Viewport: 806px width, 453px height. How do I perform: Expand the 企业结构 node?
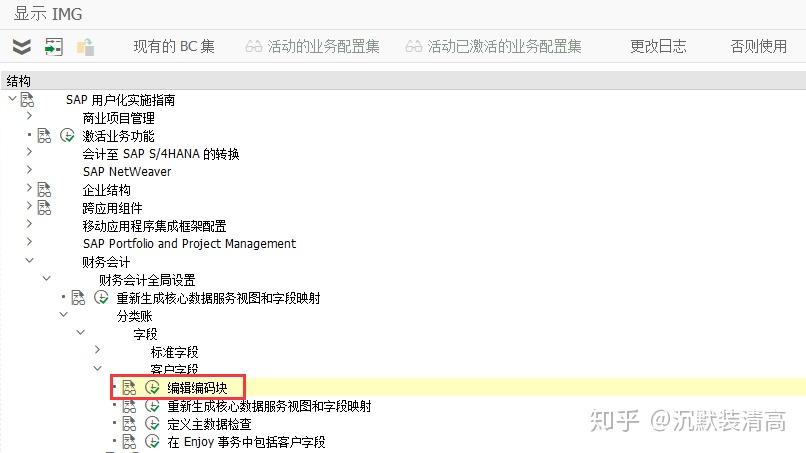point(29,188)
